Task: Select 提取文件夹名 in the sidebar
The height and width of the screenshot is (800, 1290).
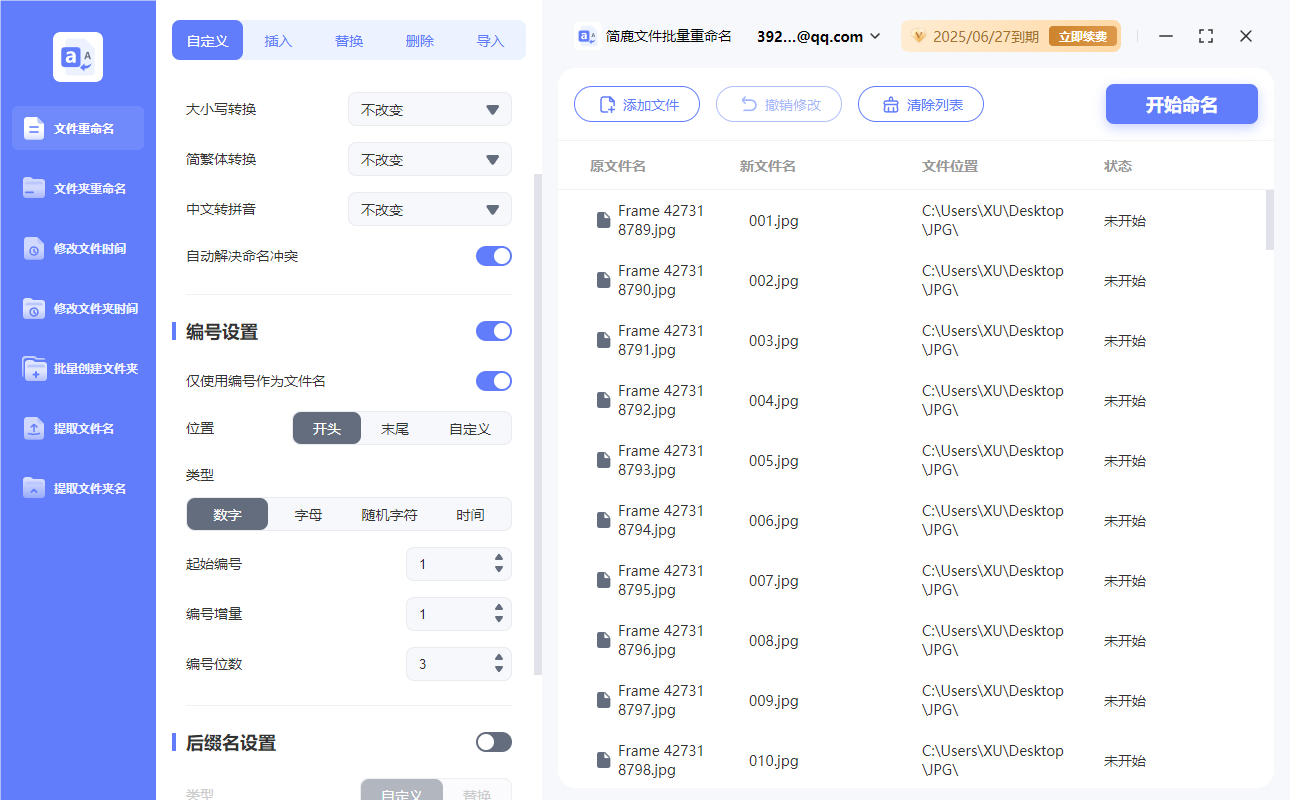Action: pos(77,488)
